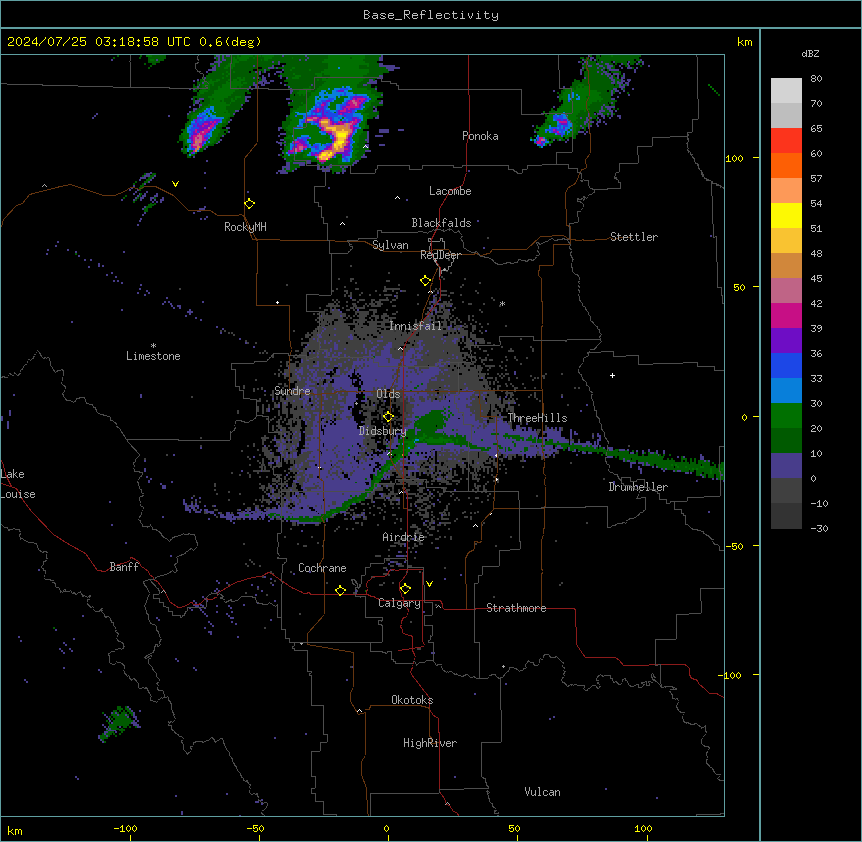Screen dimensions: 862x842
Task: Select the Strathmore town label
Action: 516,608
